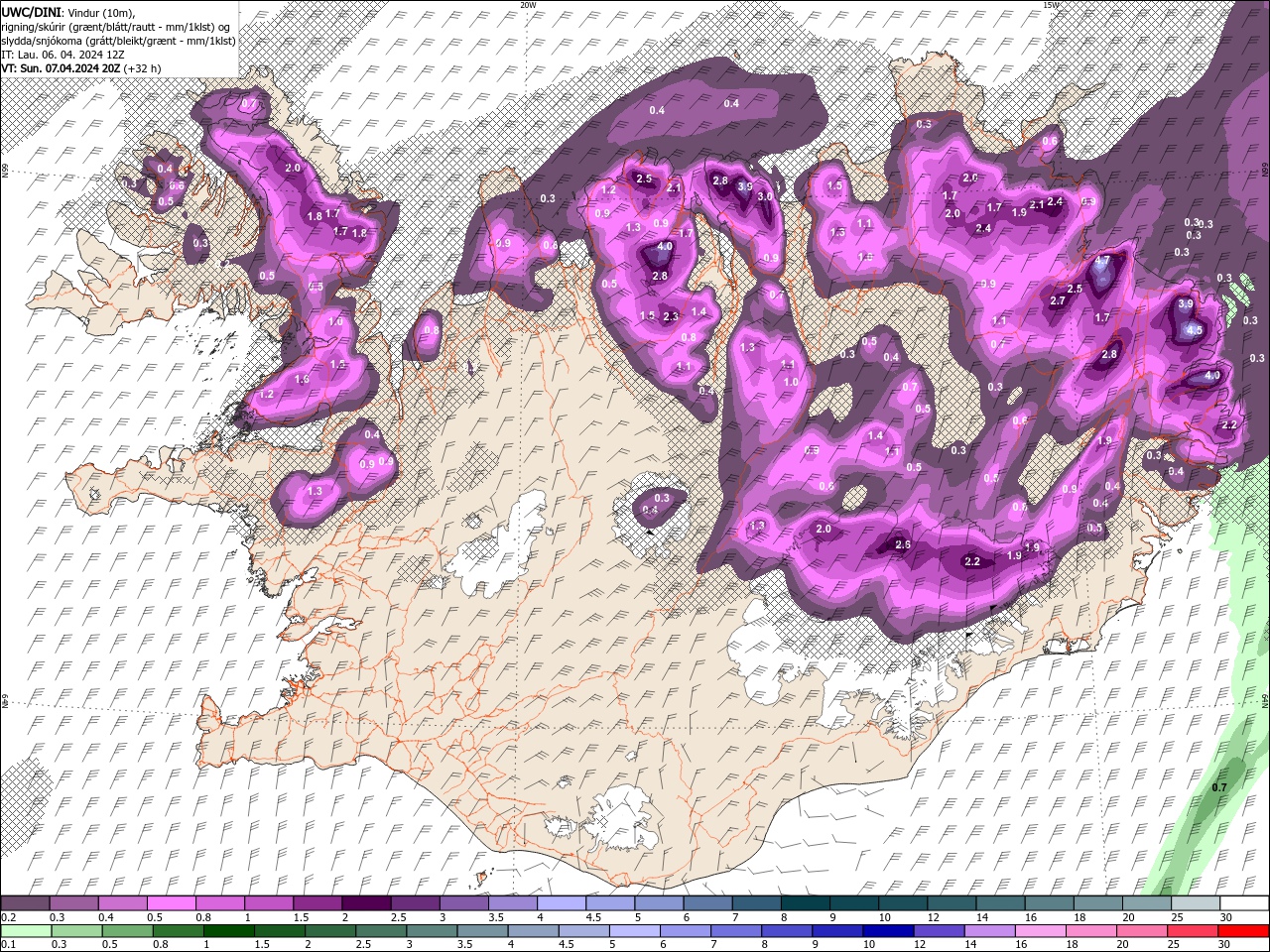This screenshot has height=952, width=1270.
Task: Click the '4.7' snowfall value on the map
Action: [1102, 261]
